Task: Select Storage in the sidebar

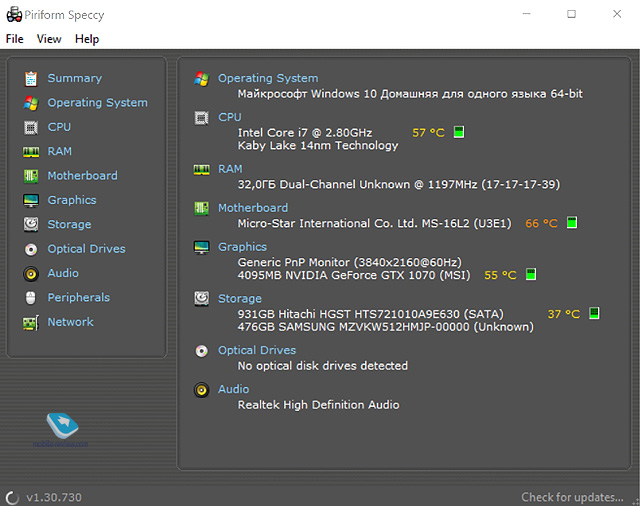Action: [x=69, y=225]
